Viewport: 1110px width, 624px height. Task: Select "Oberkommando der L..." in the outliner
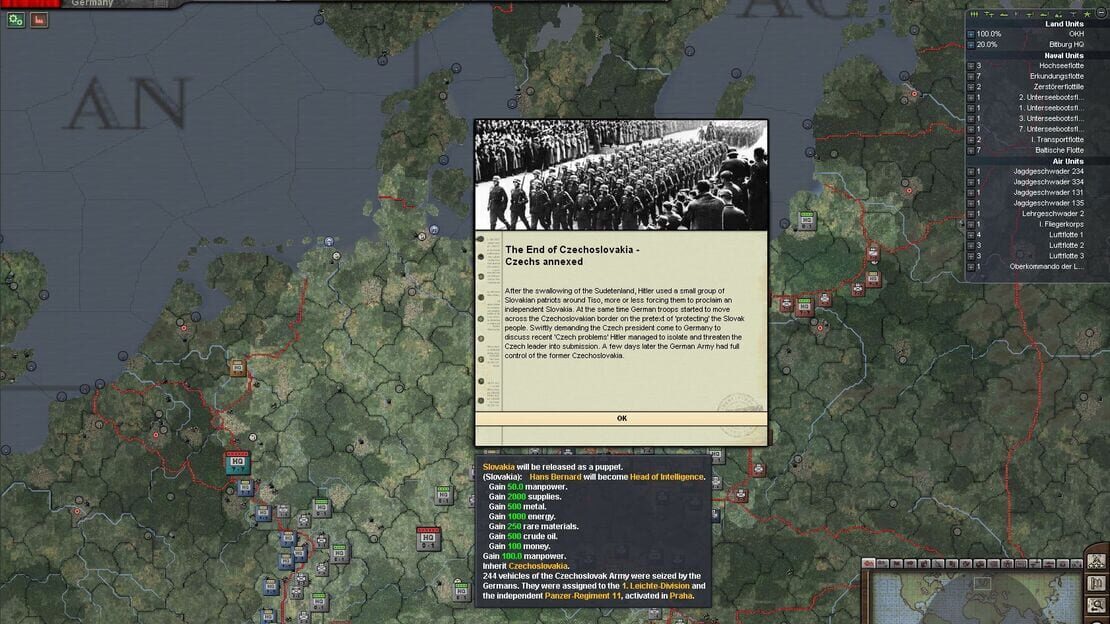click(x=1046, y=267)
